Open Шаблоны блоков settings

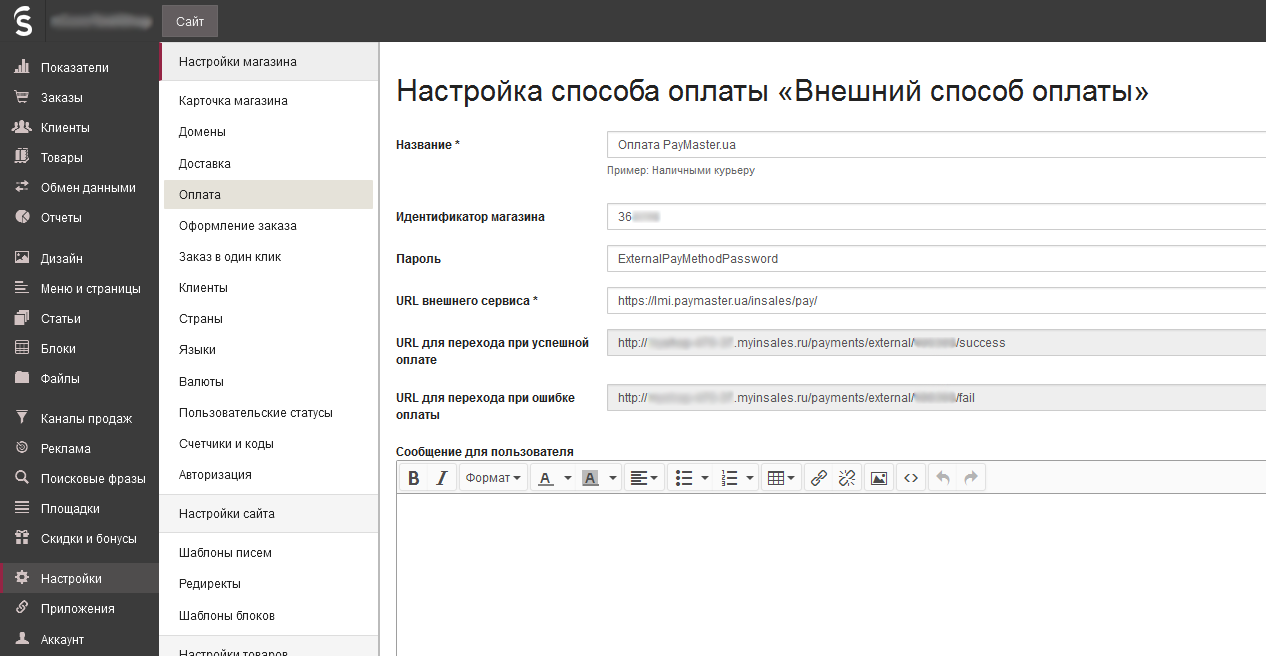coord(227,615)
